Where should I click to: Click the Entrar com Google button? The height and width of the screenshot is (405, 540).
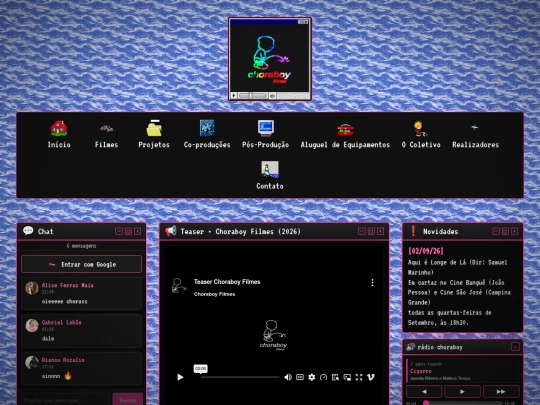pos(81,264)
